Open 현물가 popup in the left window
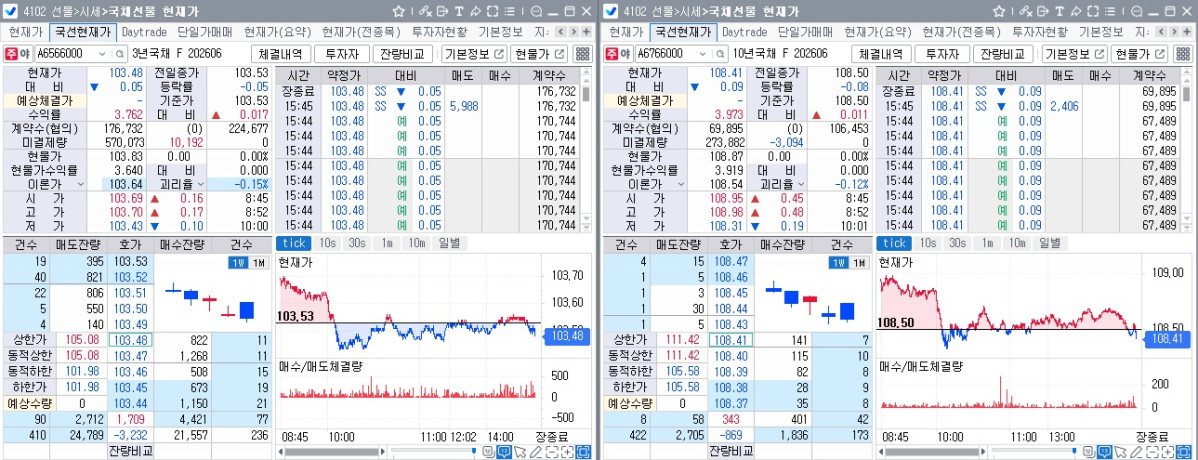This screenshot has height=460, width=1198. point(539,54)
